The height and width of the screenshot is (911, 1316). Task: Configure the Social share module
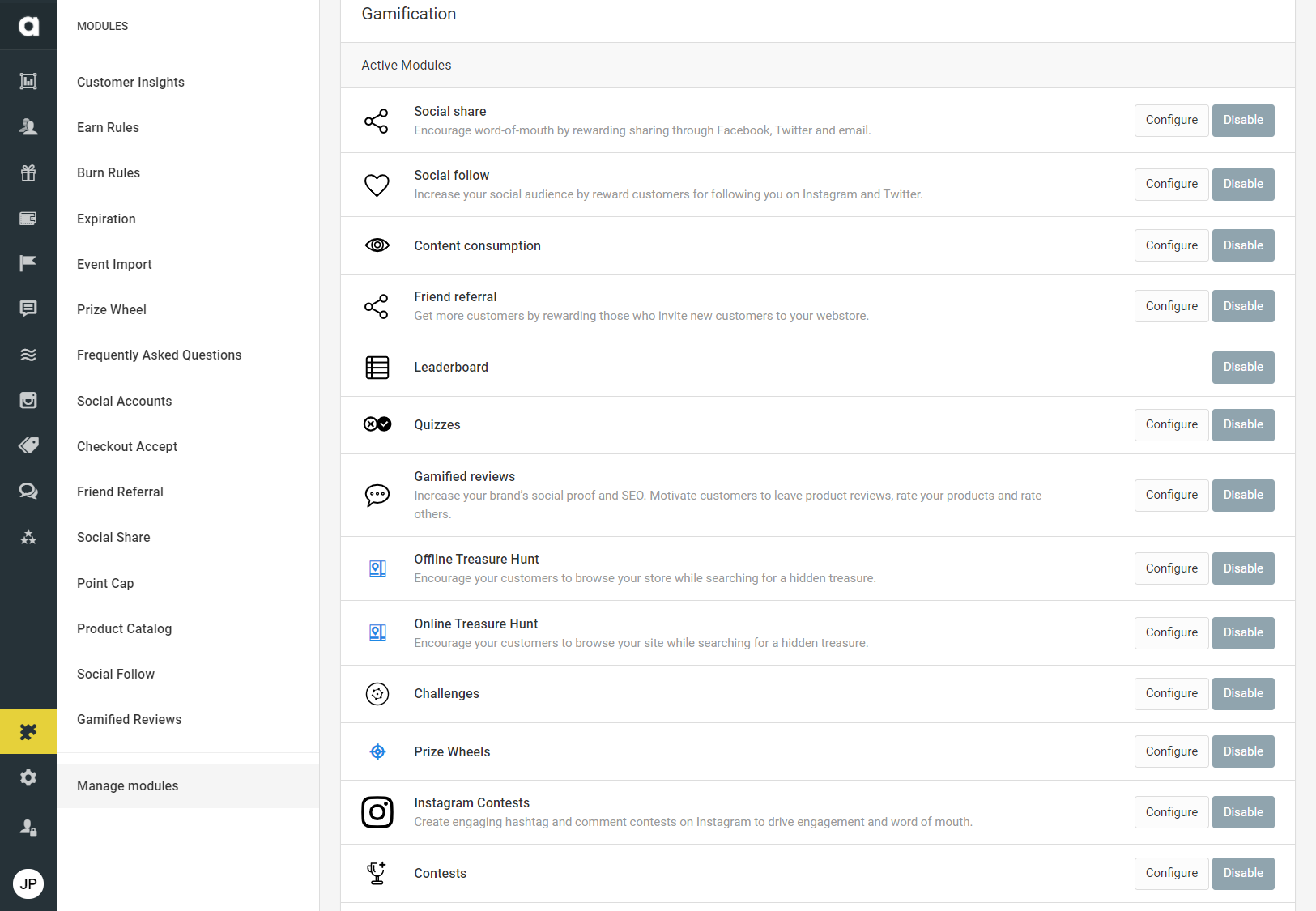pyautogui.click(x=1171, y=120)
